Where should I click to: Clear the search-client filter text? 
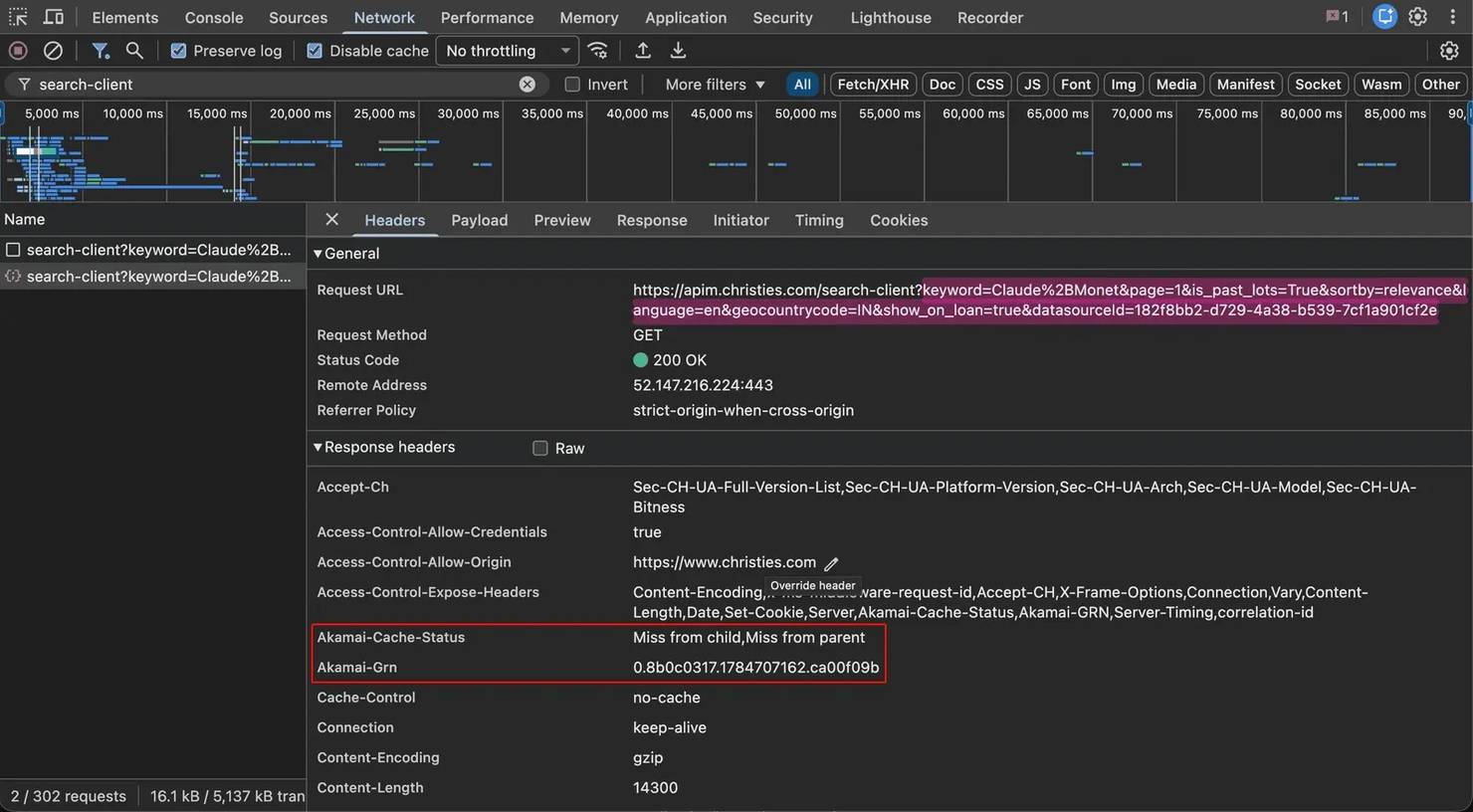527,85
